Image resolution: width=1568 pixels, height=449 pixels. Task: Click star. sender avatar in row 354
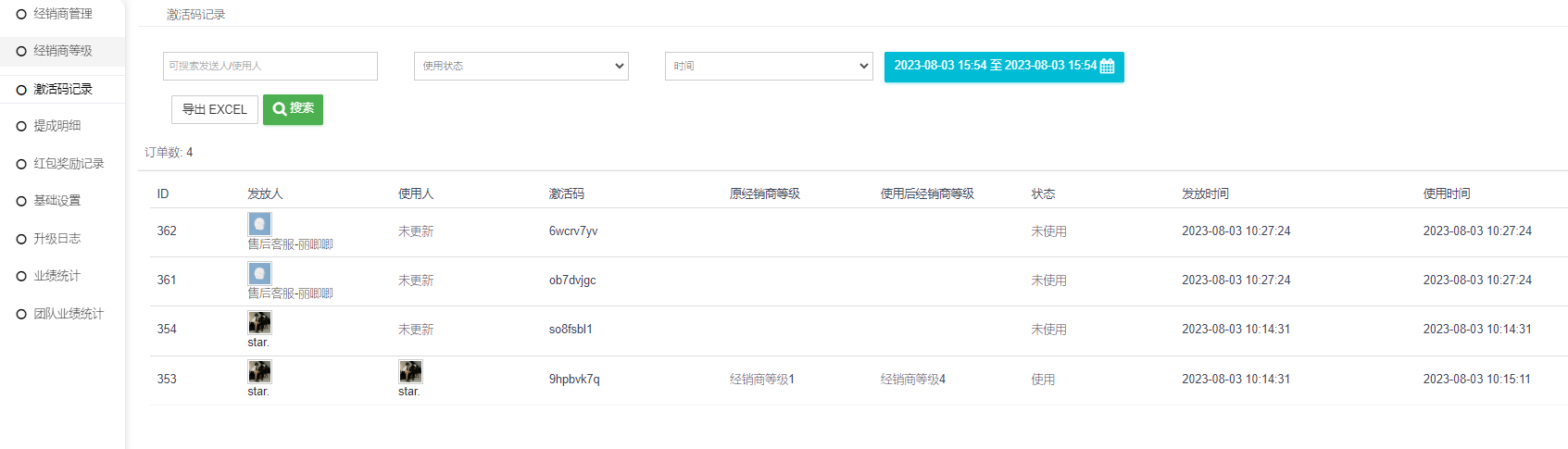[259, 322]
